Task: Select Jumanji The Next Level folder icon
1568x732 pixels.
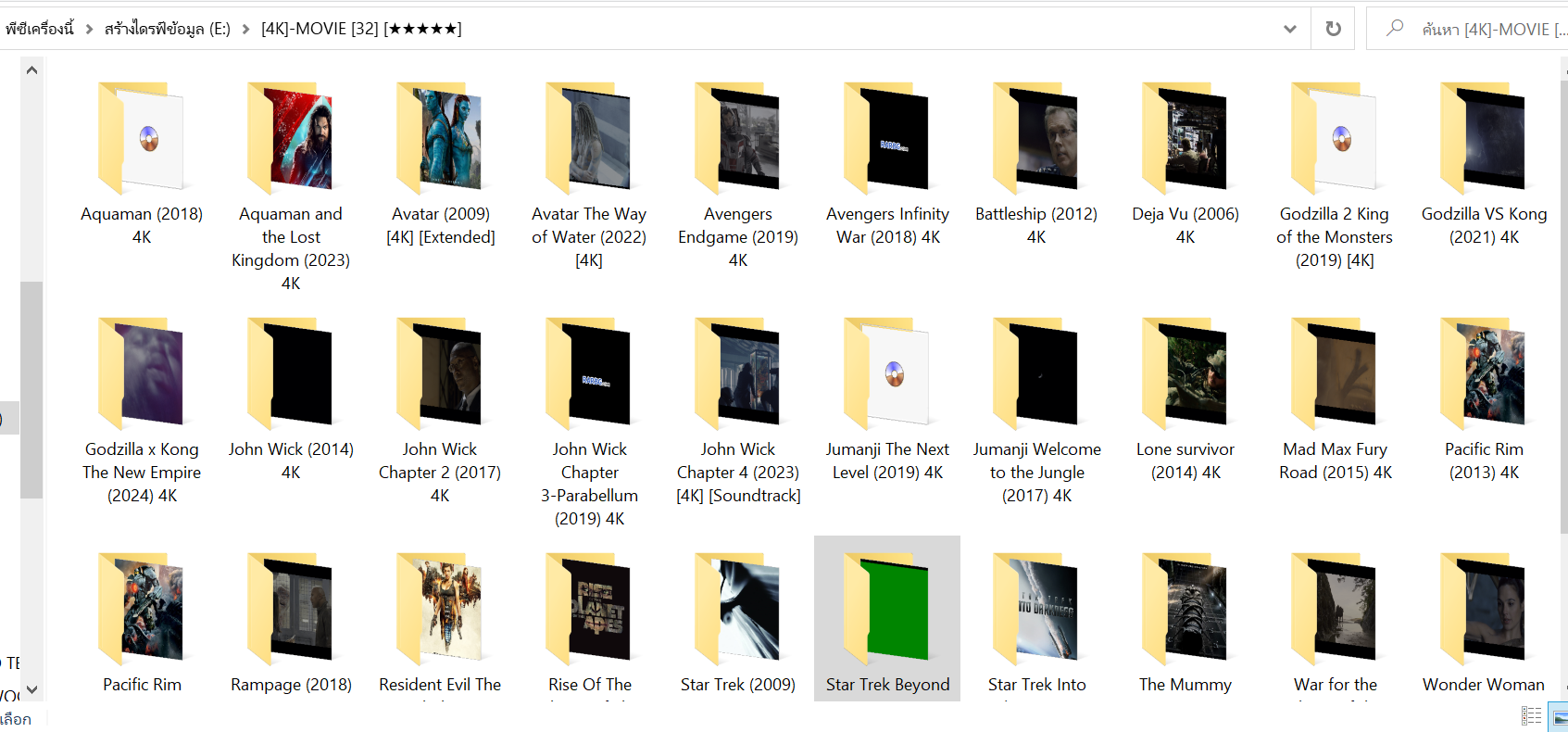Action: point(887,373)
